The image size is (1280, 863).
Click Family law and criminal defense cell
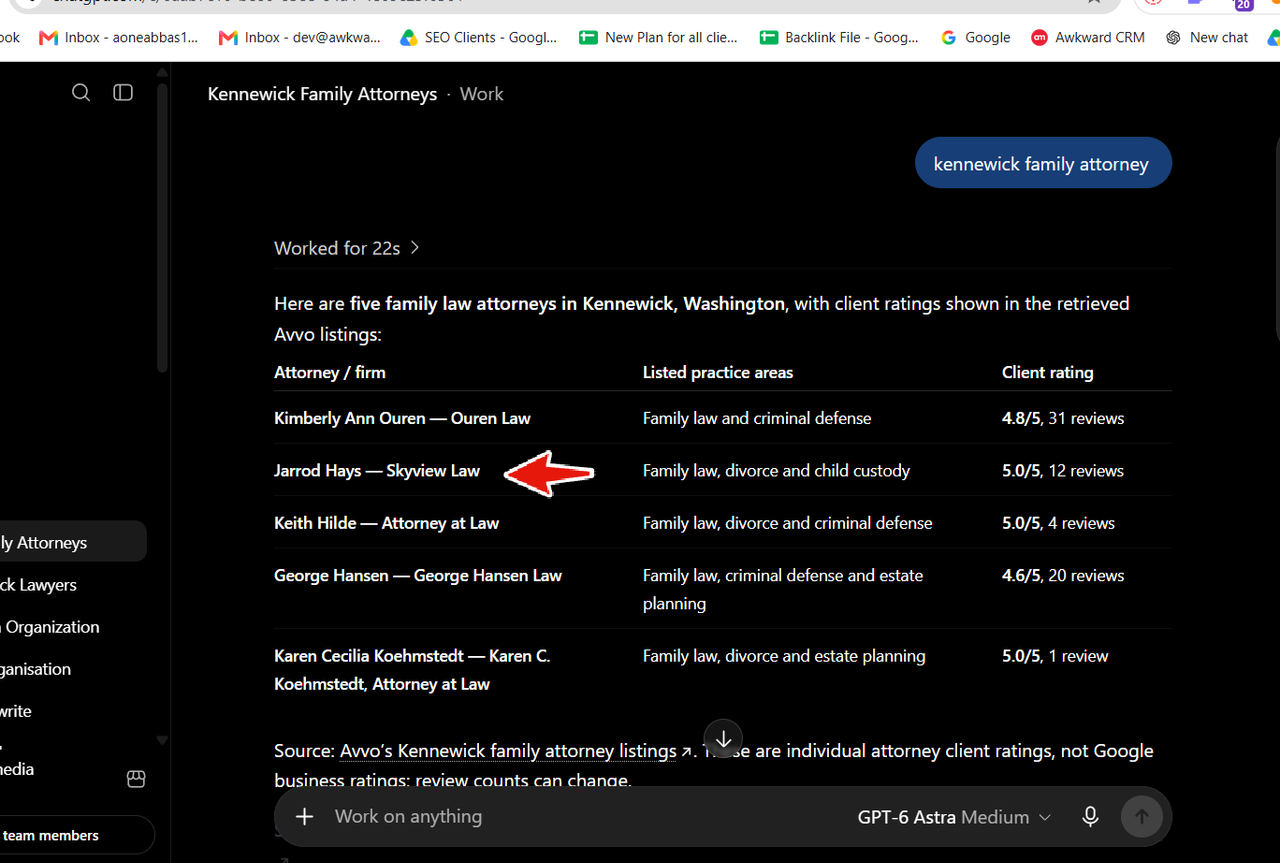[757, 418]
